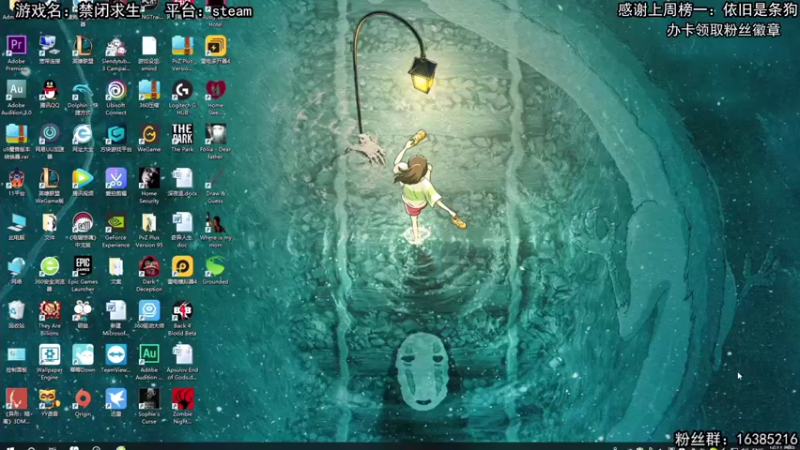Image resolution: width=800 pixels, height=450 pixels.
Task: Launch Ubisoft Connect
Action: point(116,90)
